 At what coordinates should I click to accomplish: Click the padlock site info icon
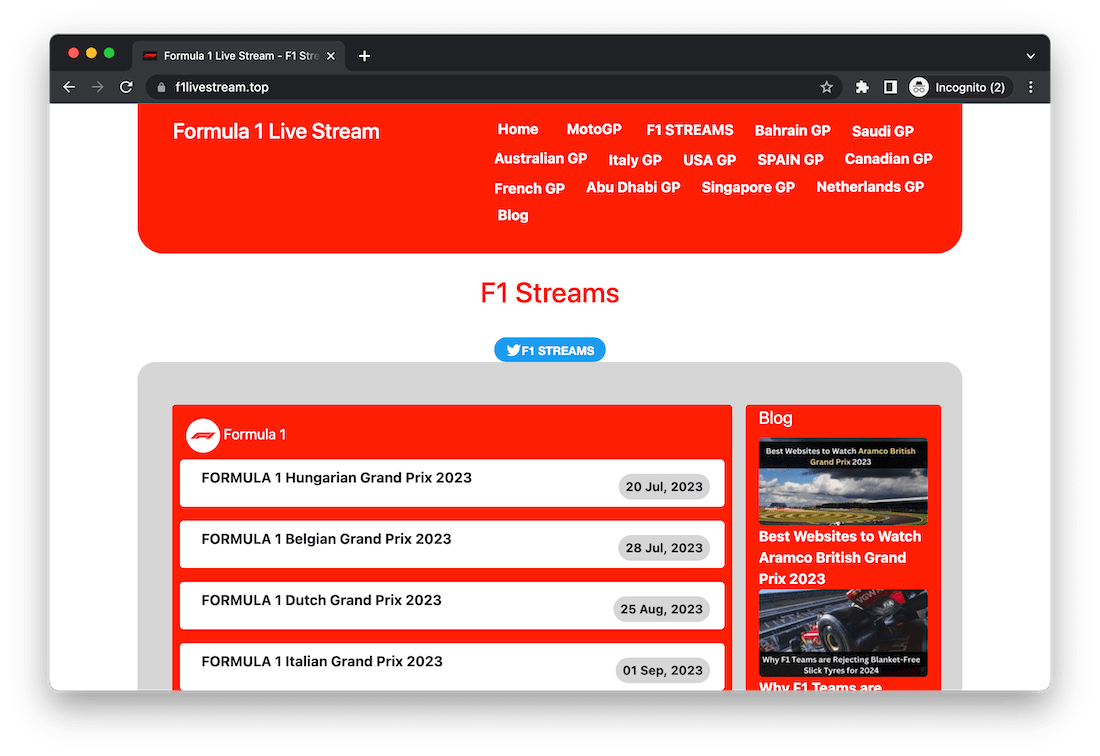(161, 87)
